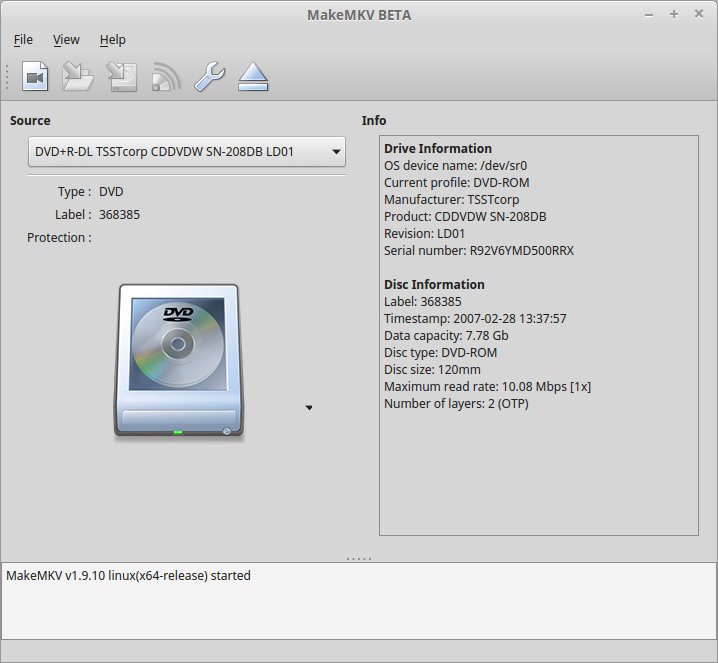Viewport: 718px width, 663px height.
Task: Click the big DVD drive button
Action: 179,361
